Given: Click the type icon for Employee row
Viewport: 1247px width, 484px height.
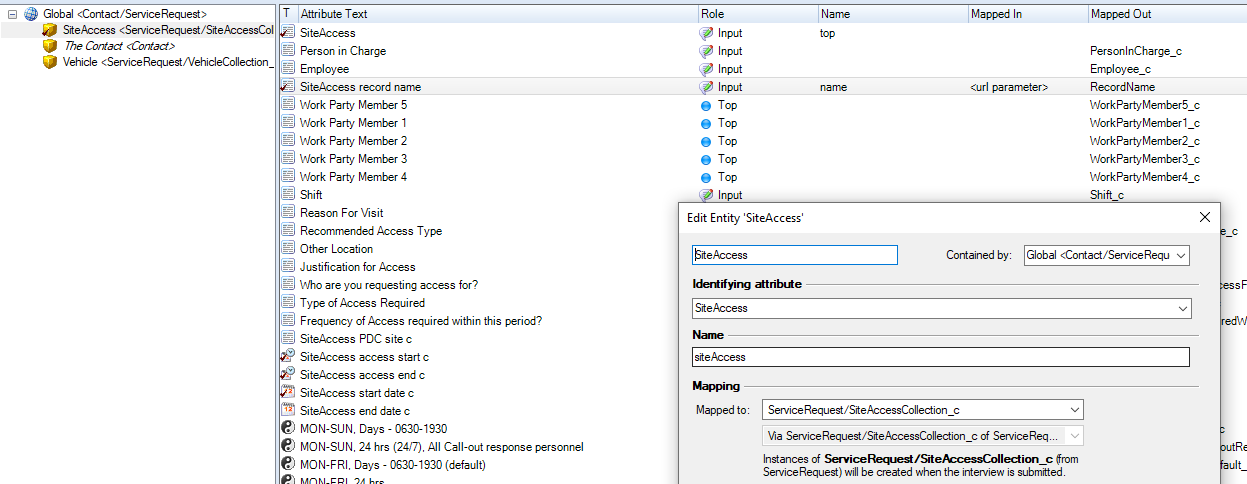Looking at the screenshot, I should (x=288, y=69).
